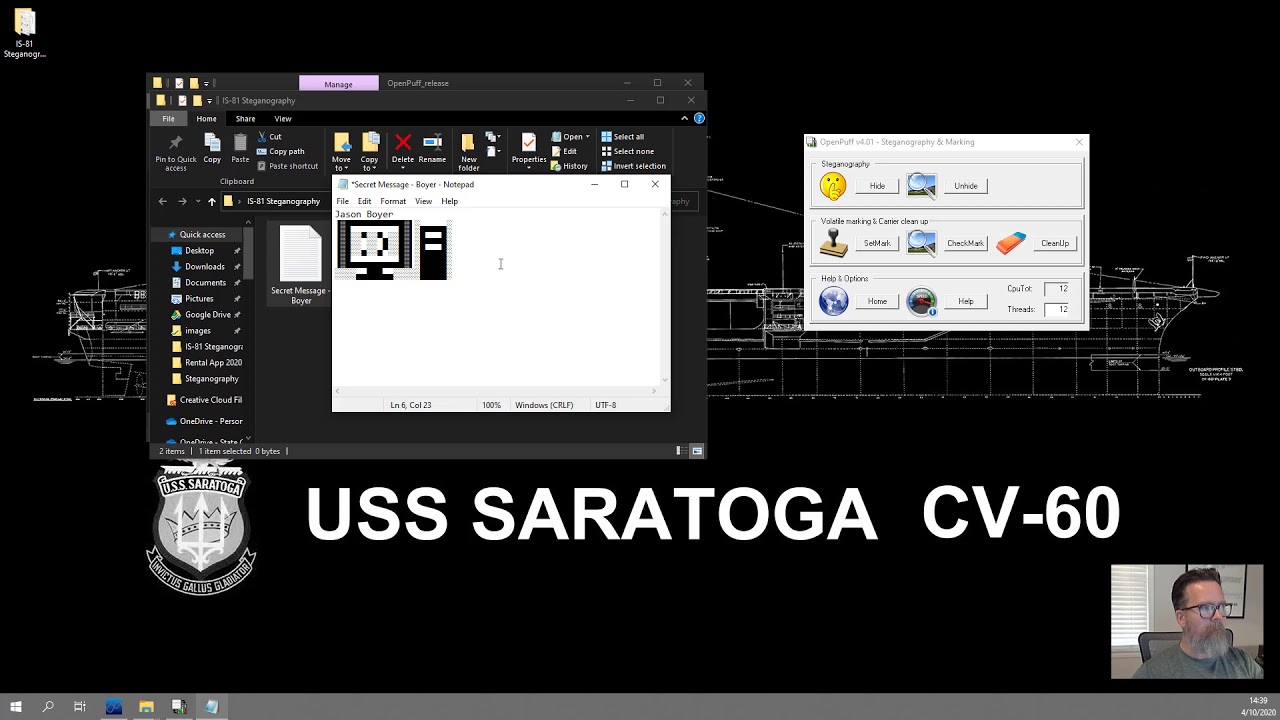Click the magnifier image icon beside CheckMark
Viewport: 1280px width, 720px height.
(x=921, y=243)
